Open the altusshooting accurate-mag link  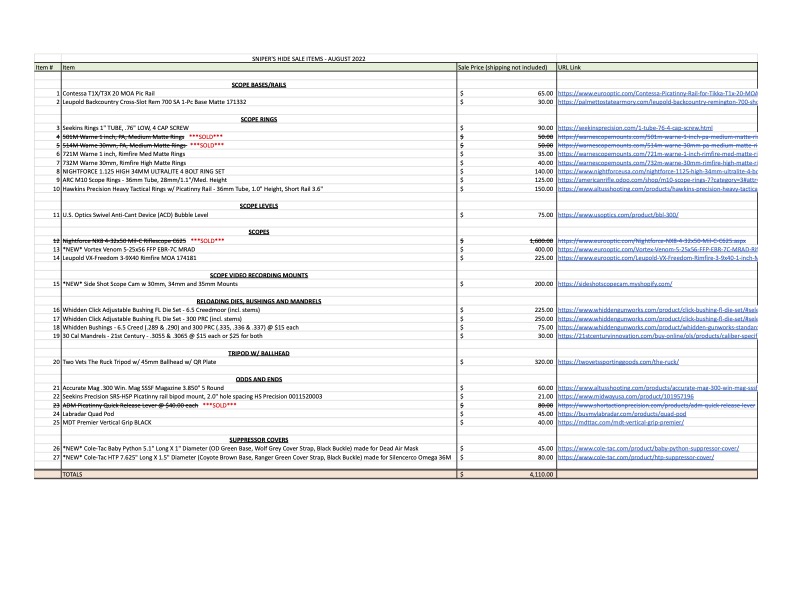click(x=657, y=388)
